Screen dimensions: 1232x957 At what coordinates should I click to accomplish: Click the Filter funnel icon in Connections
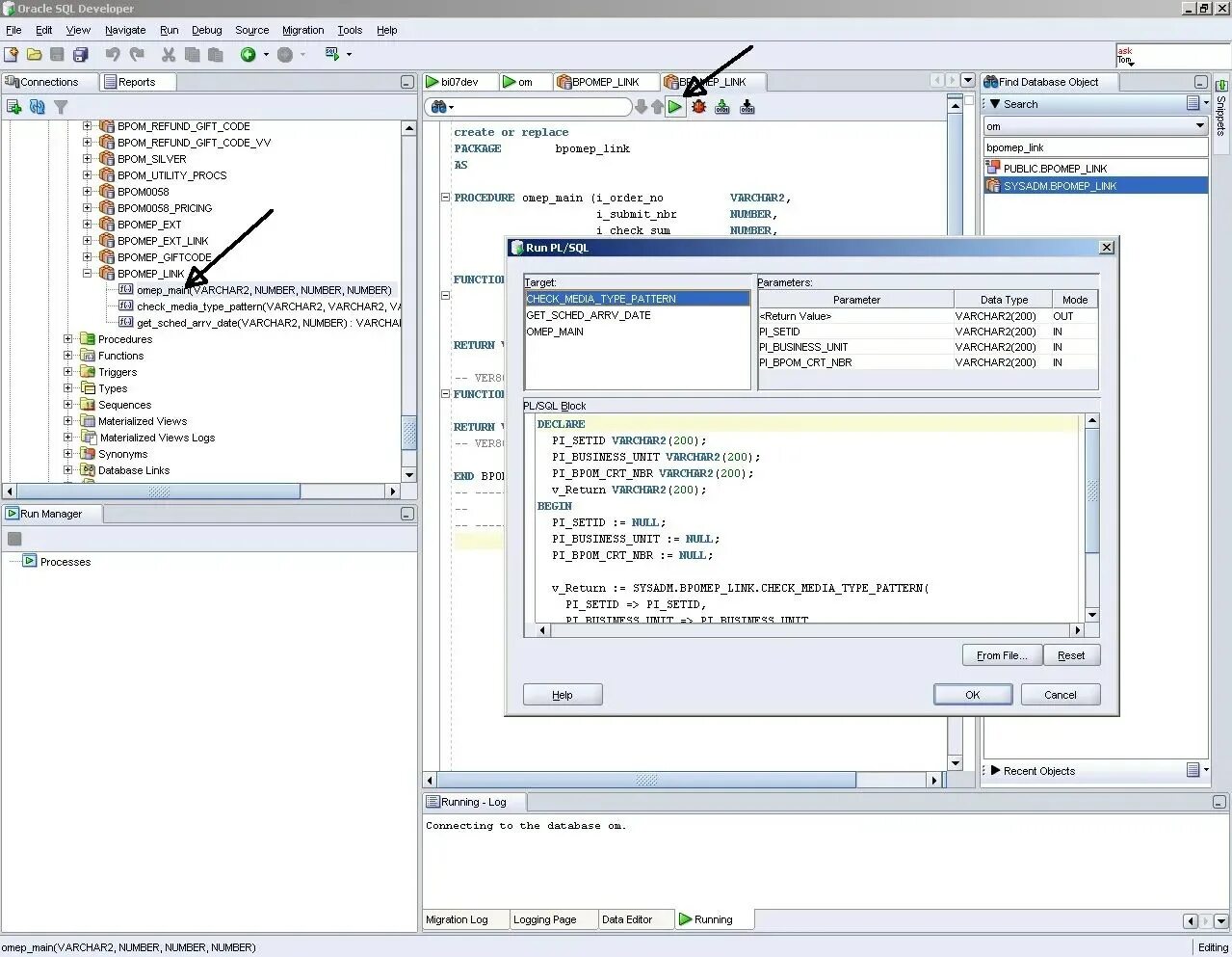coord(61,107)
